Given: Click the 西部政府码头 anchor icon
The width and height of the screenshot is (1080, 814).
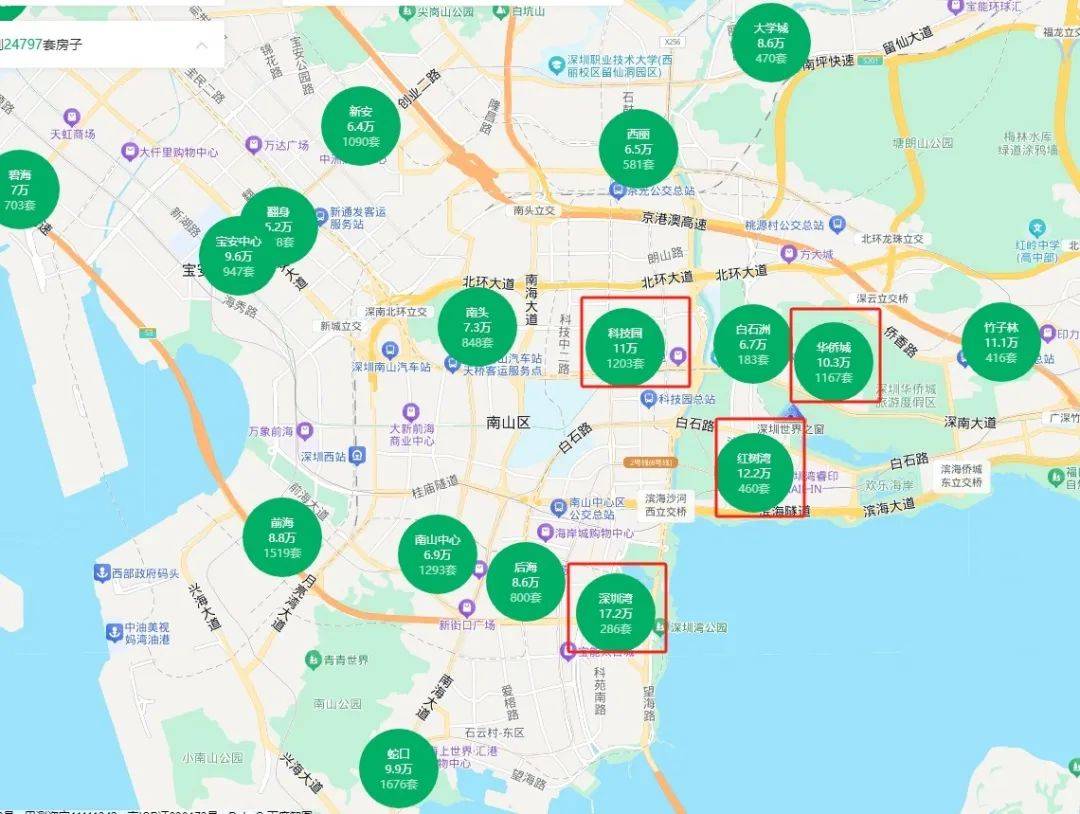Looking at the screenshot, I should click(x=102, y=572).
